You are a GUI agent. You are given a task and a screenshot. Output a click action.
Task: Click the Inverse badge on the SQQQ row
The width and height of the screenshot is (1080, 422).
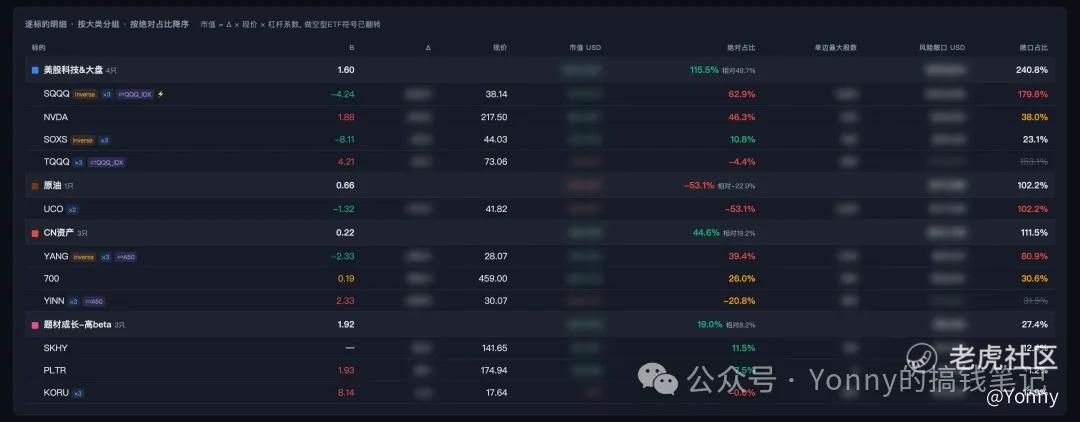pos(85,94)
